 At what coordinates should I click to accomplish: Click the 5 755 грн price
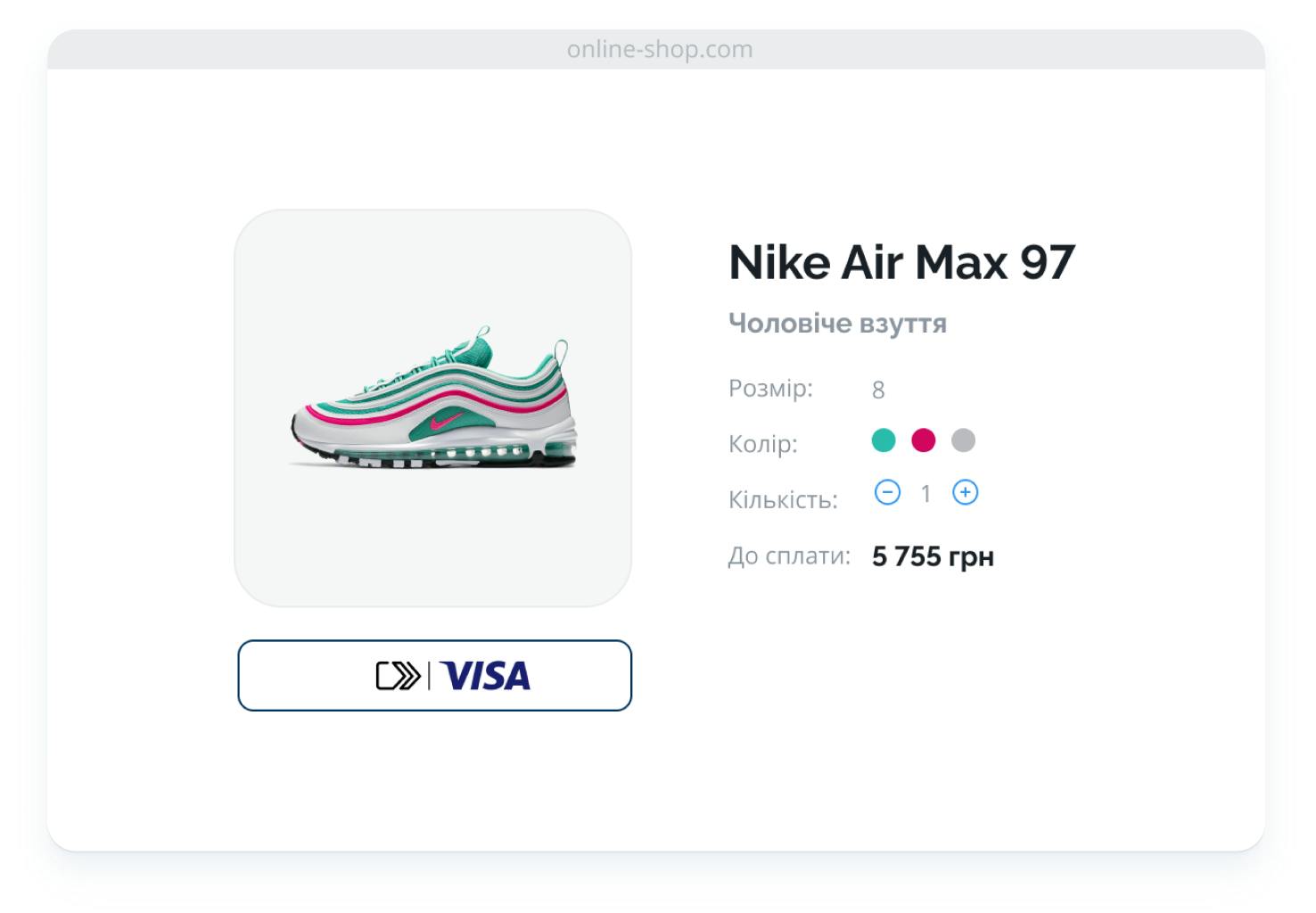933,556
